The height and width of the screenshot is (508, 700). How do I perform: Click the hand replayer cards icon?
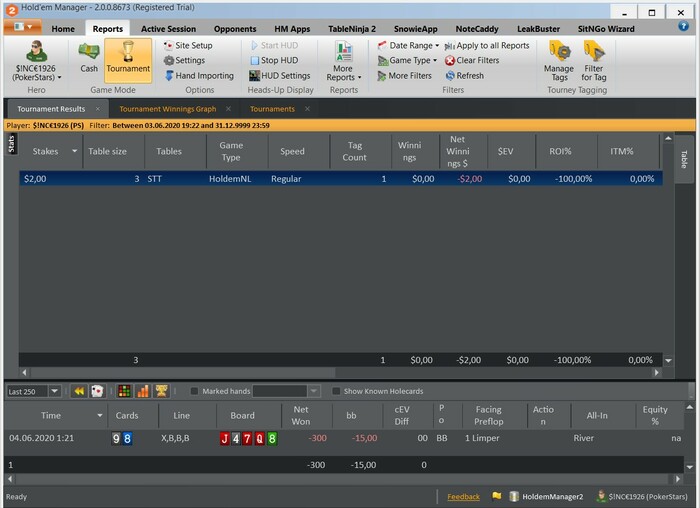[97, 391]
